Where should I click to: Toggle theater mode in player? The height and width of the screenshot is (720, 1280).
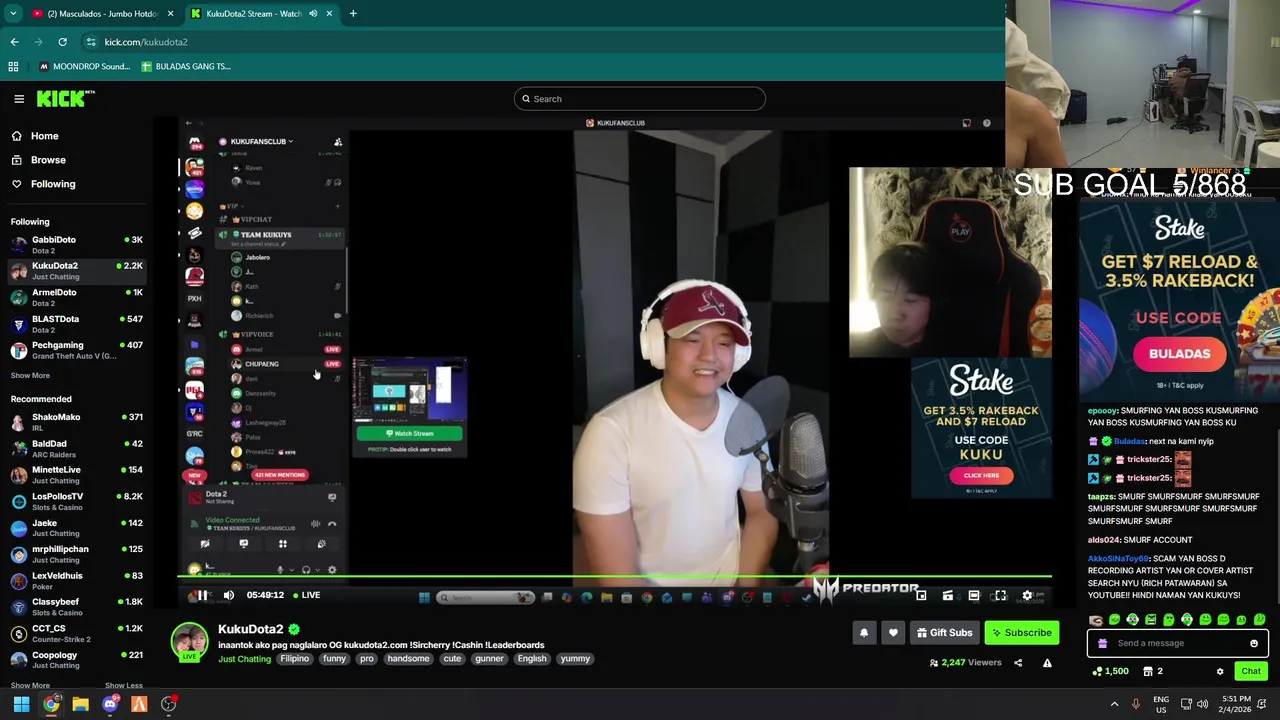pos(973,595)
